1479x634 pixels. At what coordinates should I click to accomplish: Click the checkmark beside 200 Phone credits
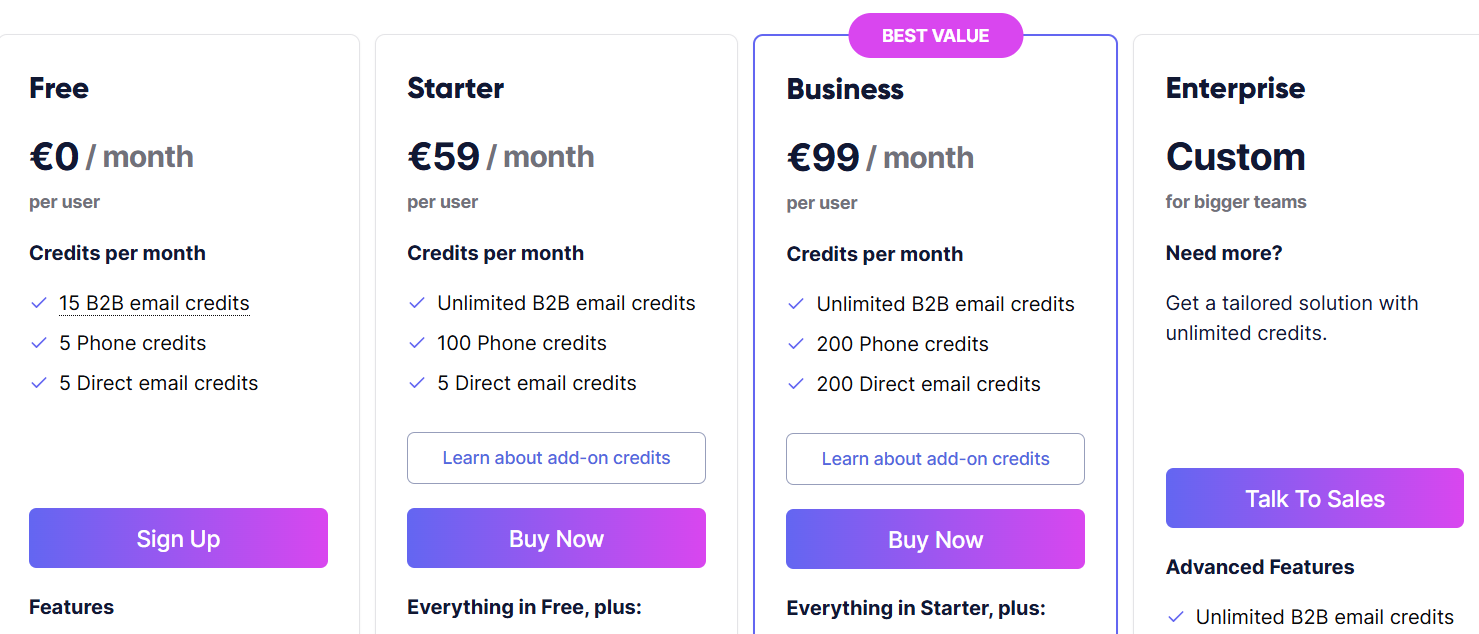pyautogui.click(x=796, y=343)
